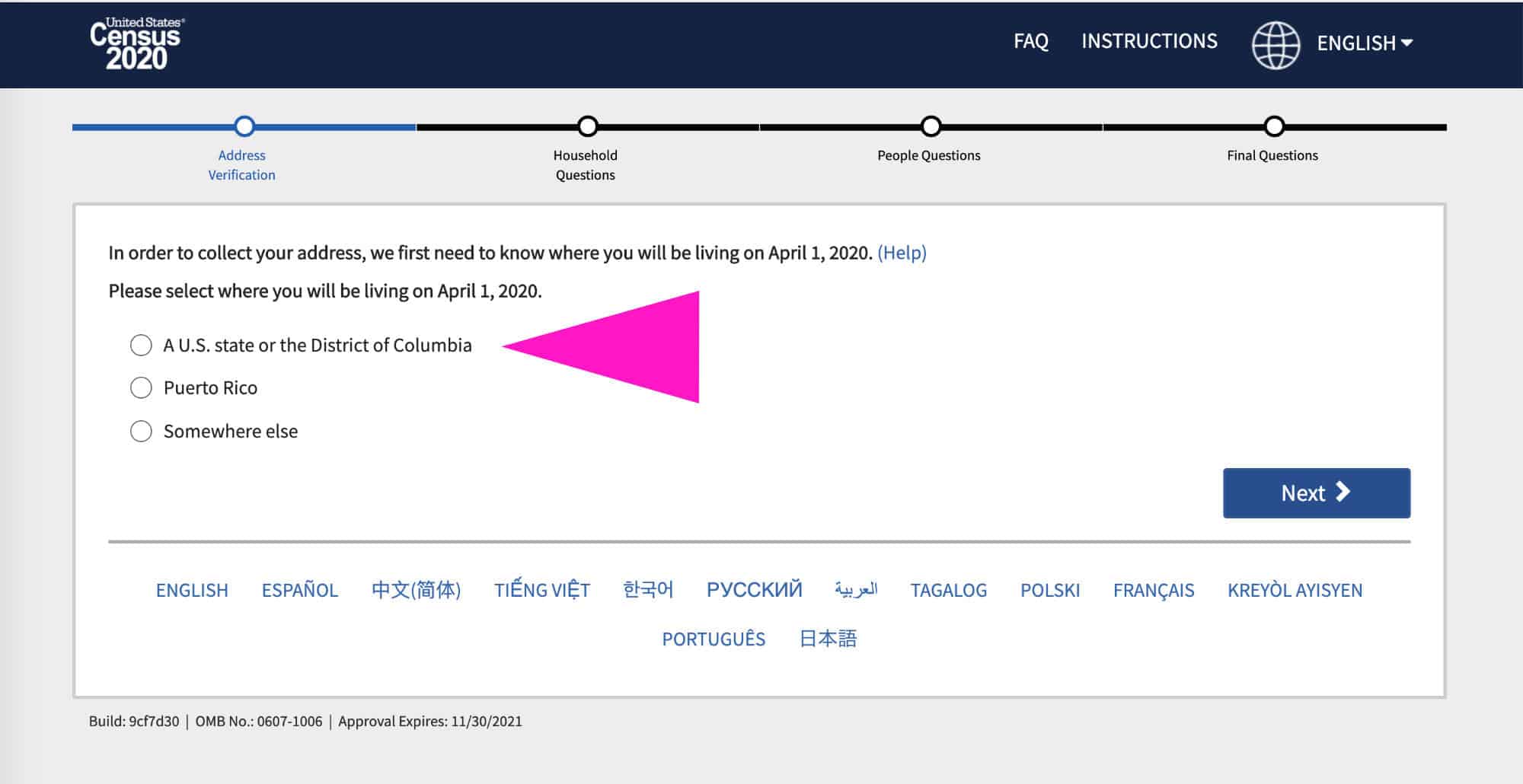Click the Next button
Viewport: 1523px width, 784px height.
(1317, 493)
